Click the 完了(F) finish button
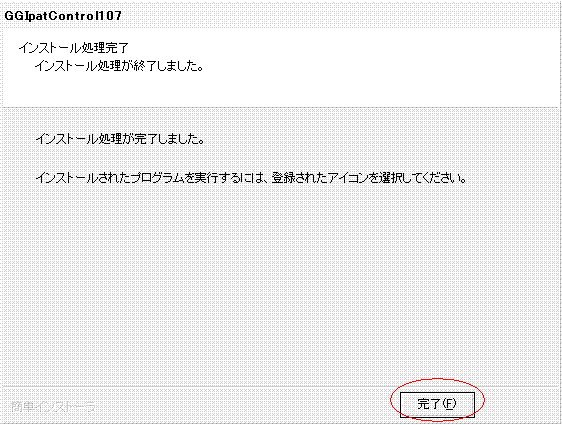 [437, 404]
